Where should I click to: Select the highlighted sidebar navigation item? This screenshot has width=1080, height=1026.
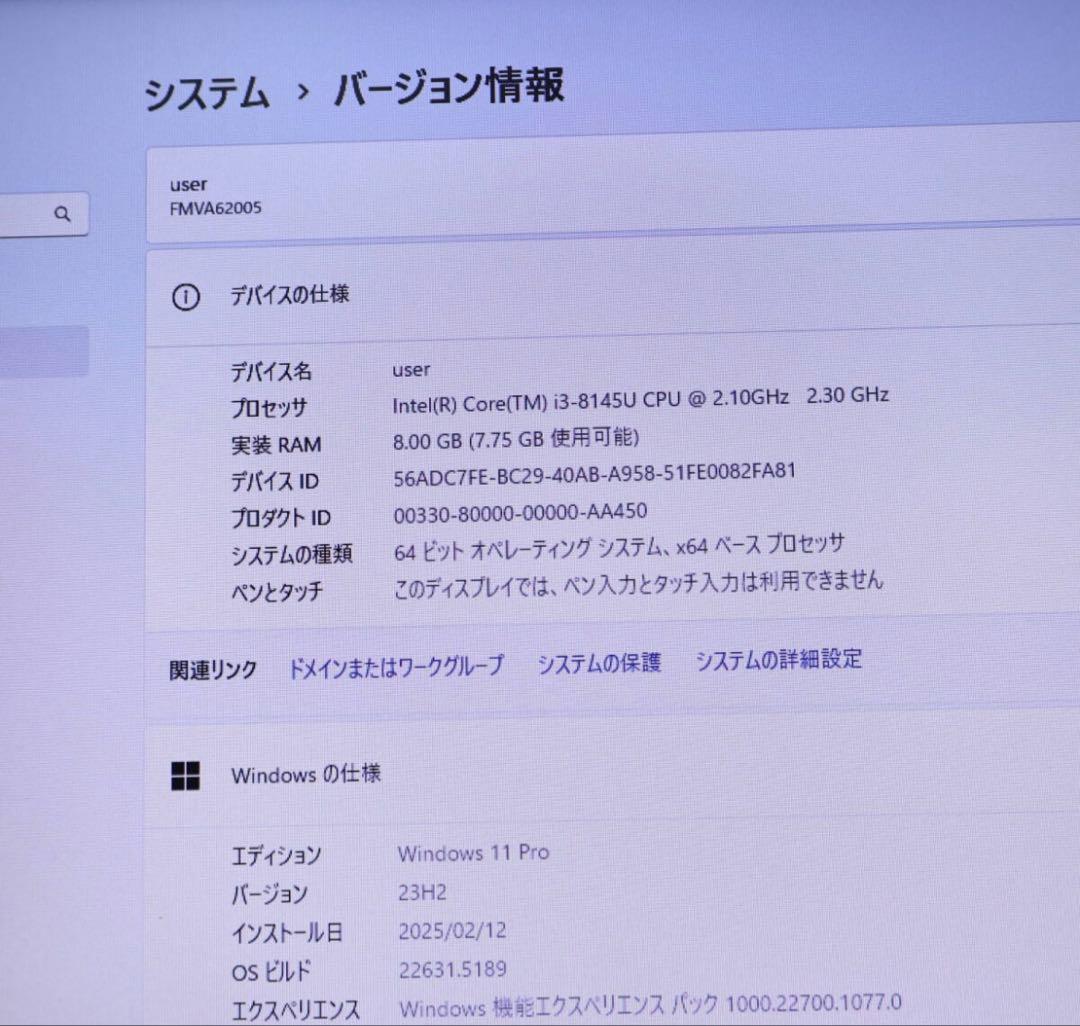[43, 351]
